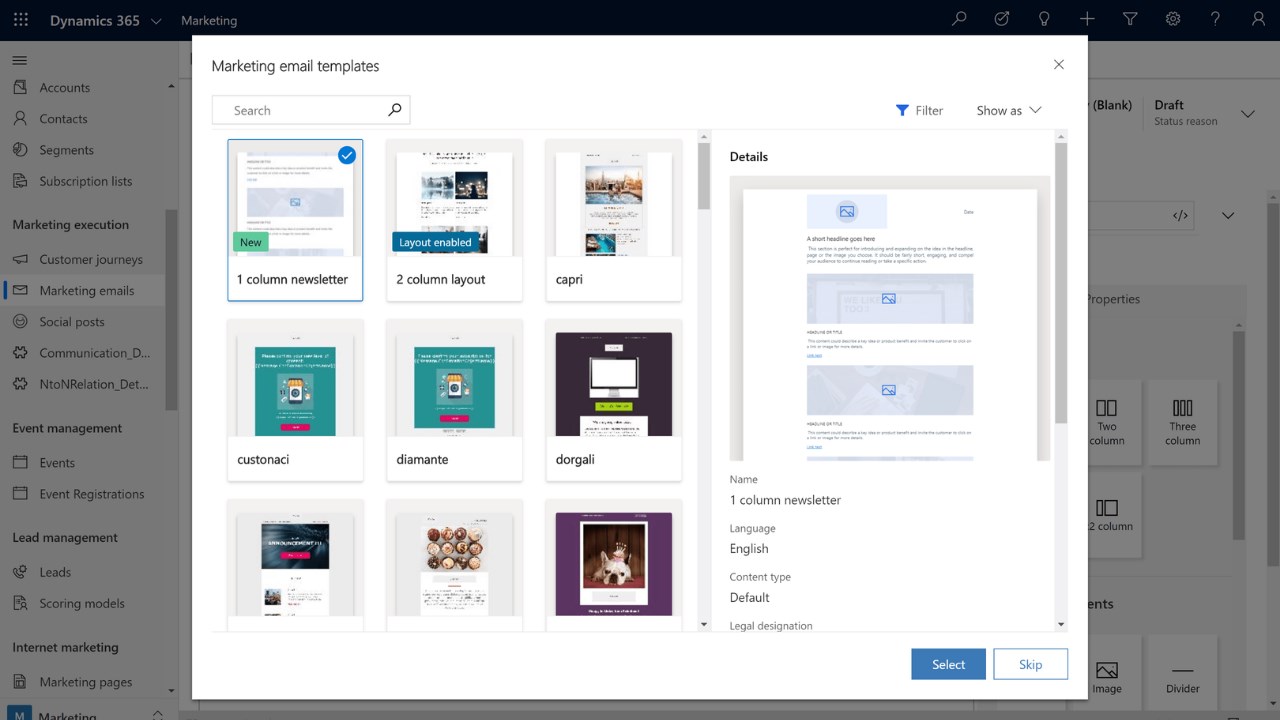This screenshot has height=720, width=1280.
Task: Open Marketing pages in the sidebar
Action: 85,681
